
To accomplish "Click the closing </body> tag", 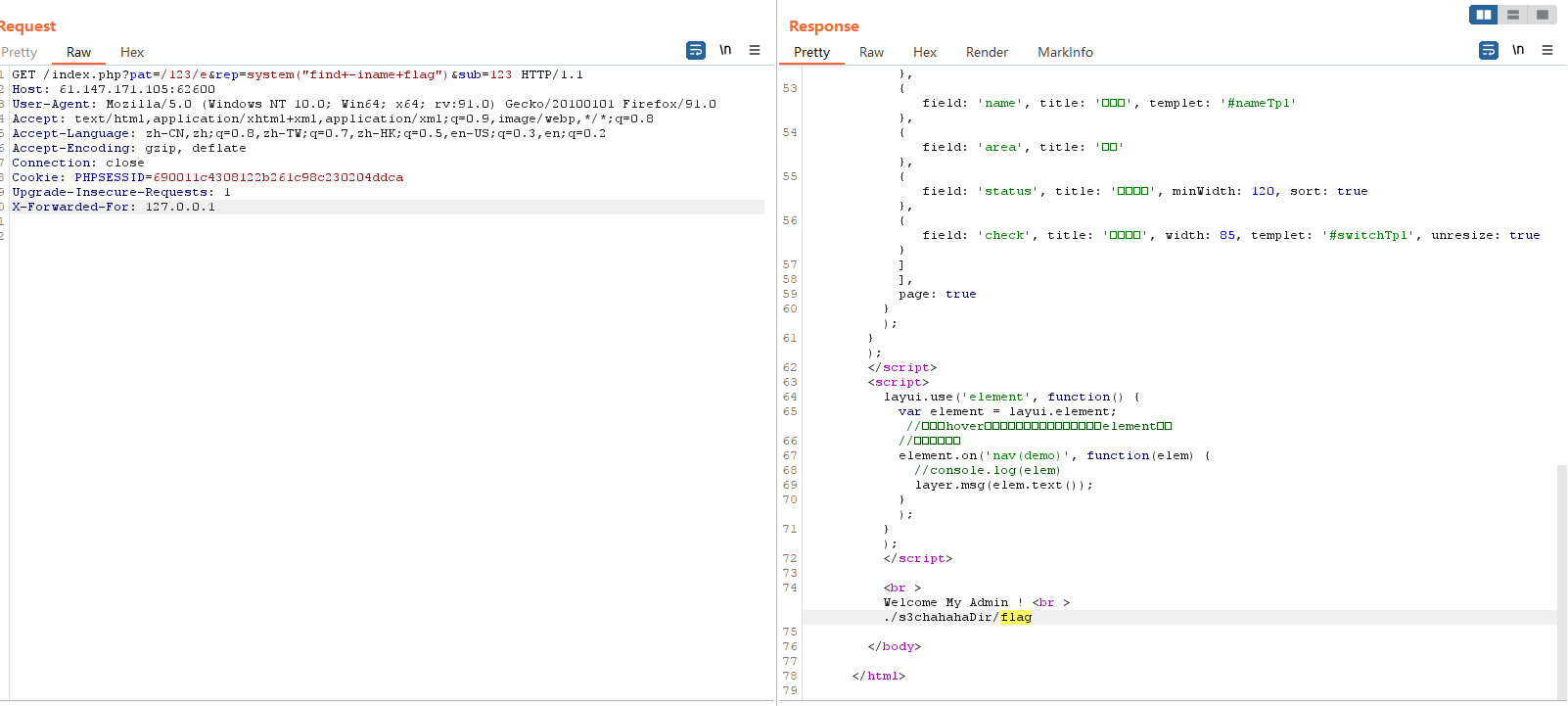I will (895, 646).
